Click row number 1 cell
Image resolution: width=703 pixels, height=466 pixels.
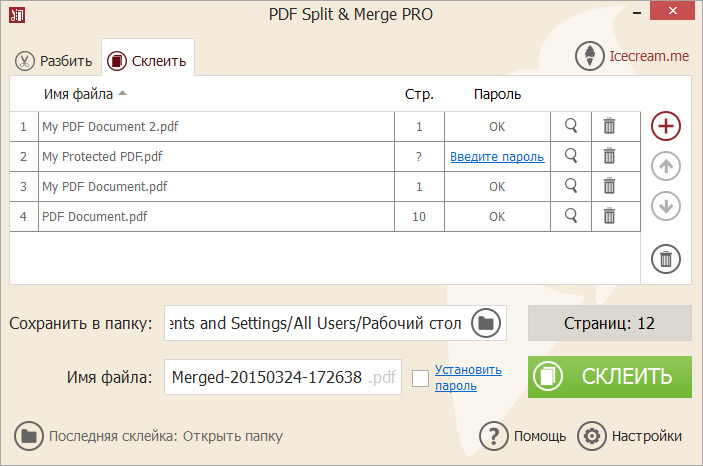(24, 127)
